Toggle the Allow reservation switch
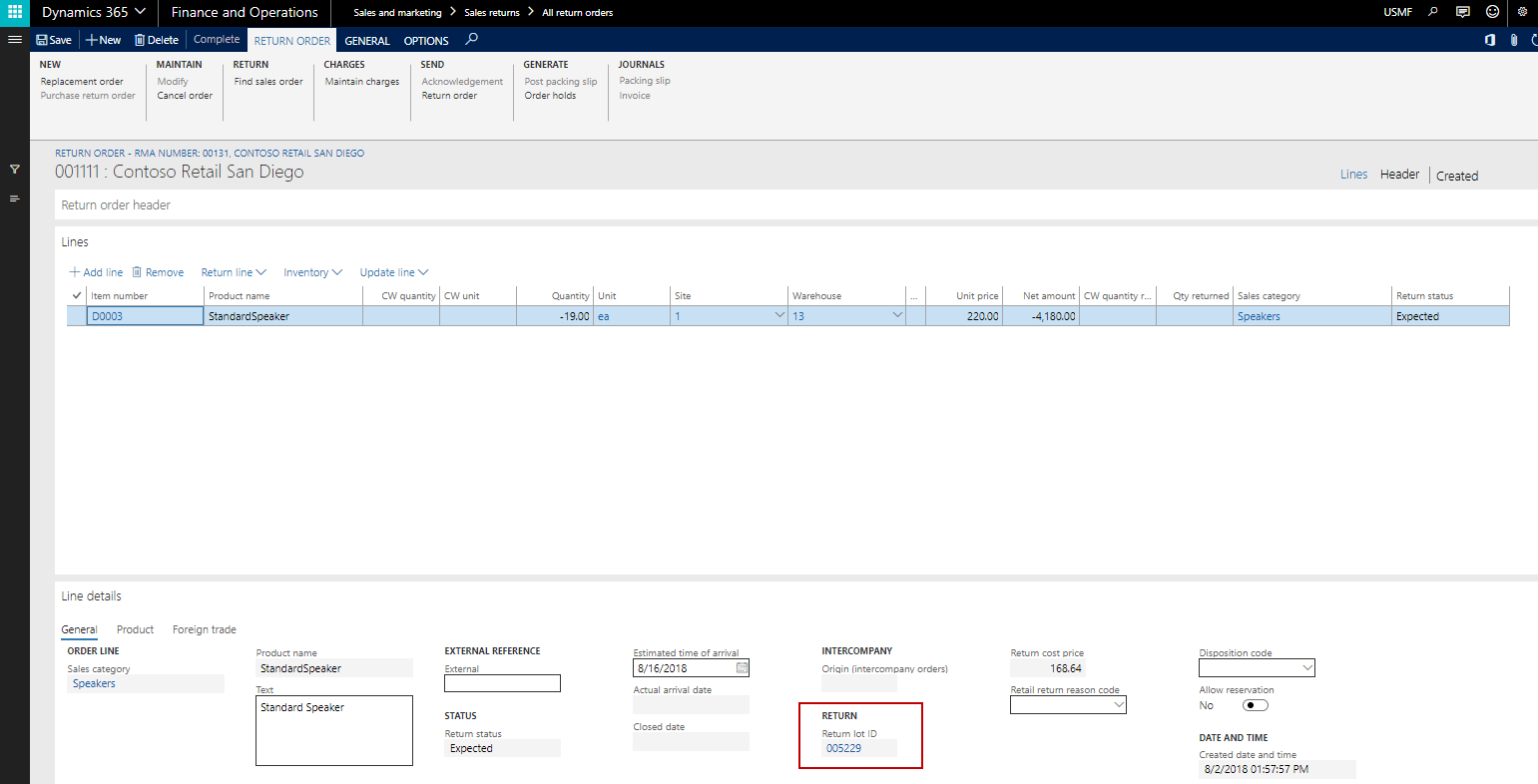The width and height of the screenshot is (1538, 784). click(x=1255, y=705)
